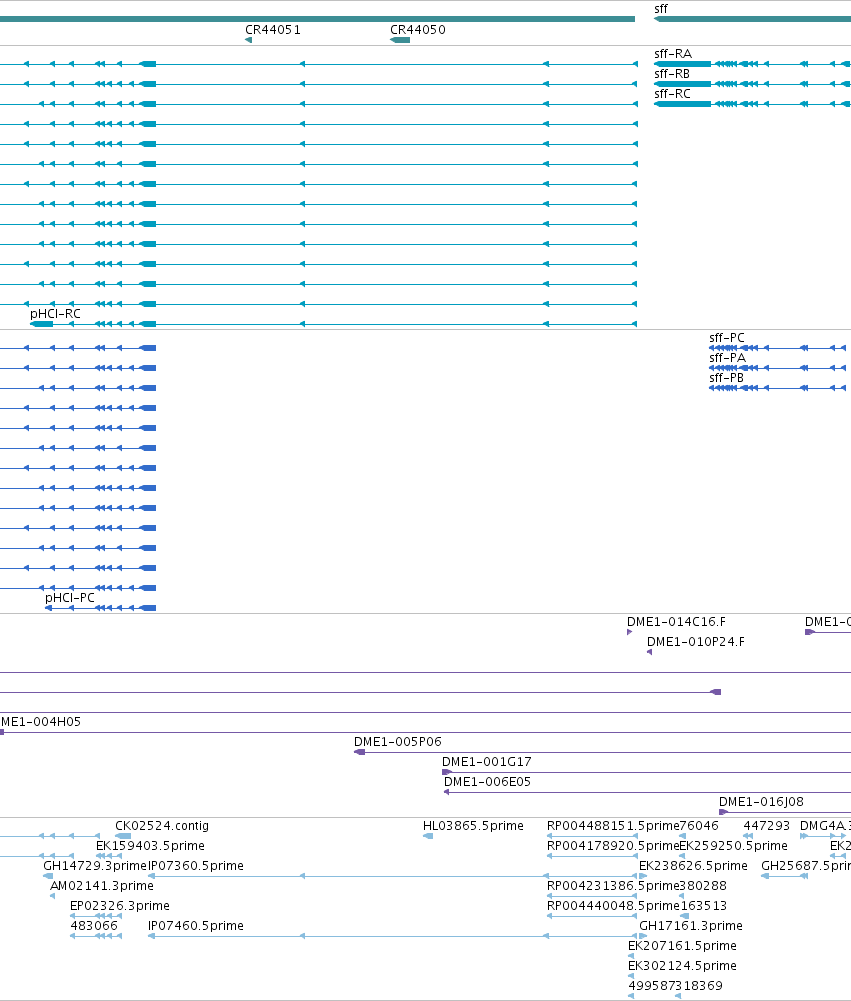Select the GH17161.3prime EST label

(691, 926)
